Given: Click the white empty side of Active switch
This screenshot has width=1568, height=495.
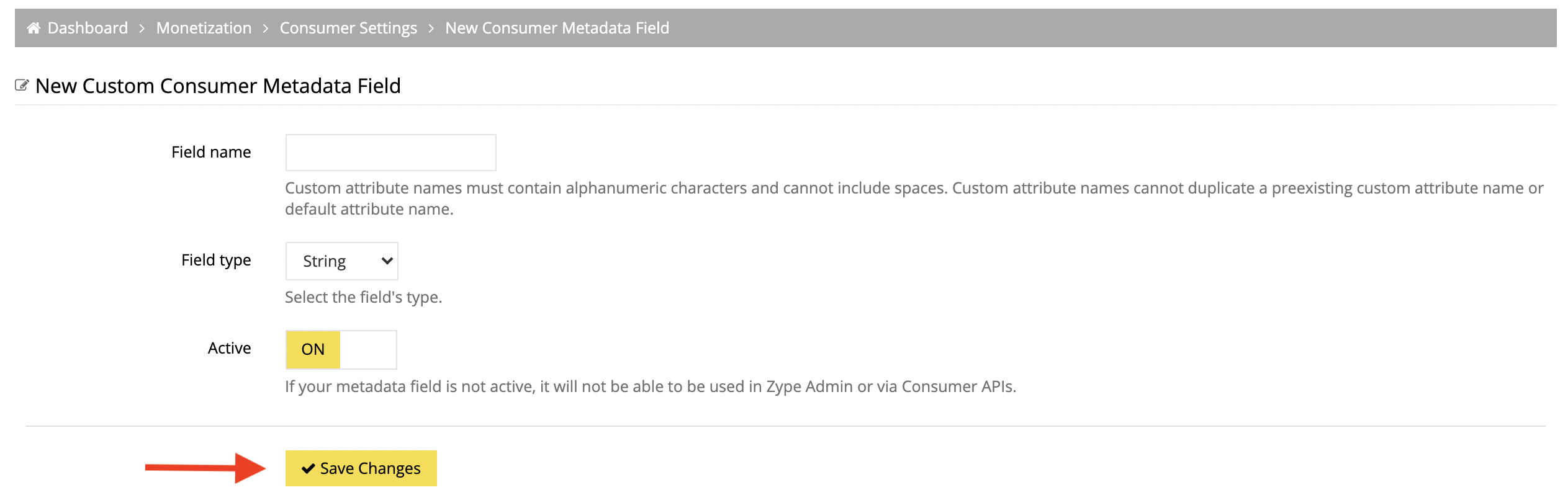Looking at the screenshot, I should pyautogui.click(x=368, y=350).
